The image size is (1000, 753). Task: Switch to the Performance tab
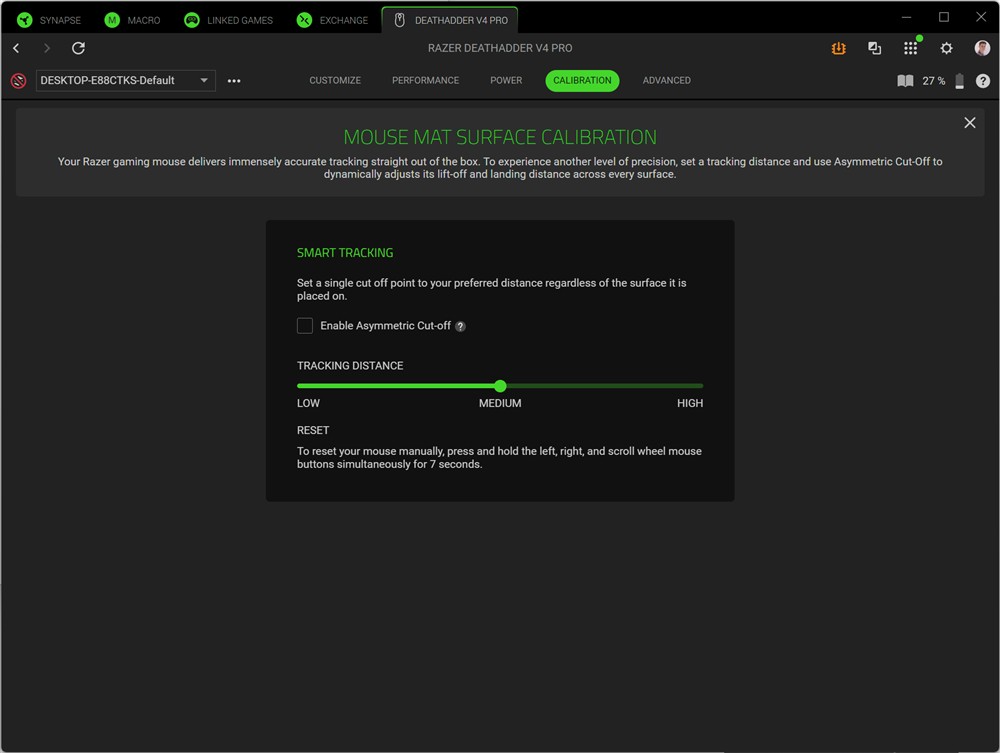[x=425, y=81]
